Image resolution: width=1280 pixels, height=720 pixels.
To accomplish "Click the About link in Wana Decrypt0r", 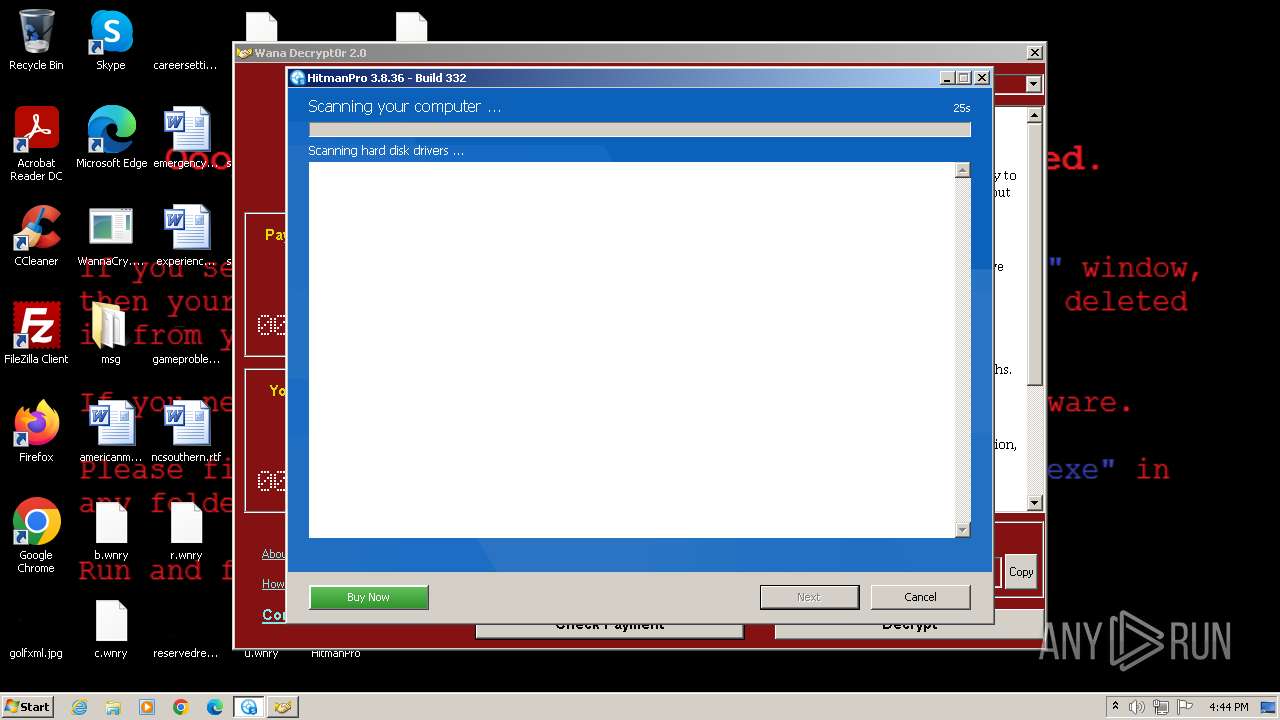I will point(274,554).
